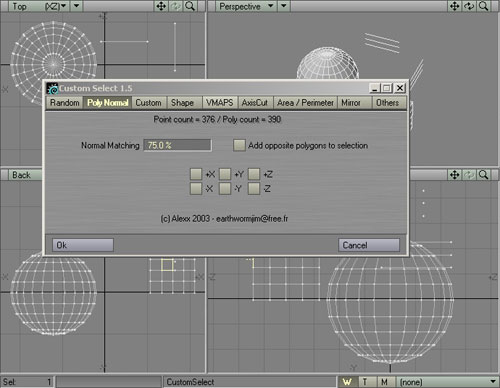
Task: Open the Custom tab
Action: coord(149,103)
